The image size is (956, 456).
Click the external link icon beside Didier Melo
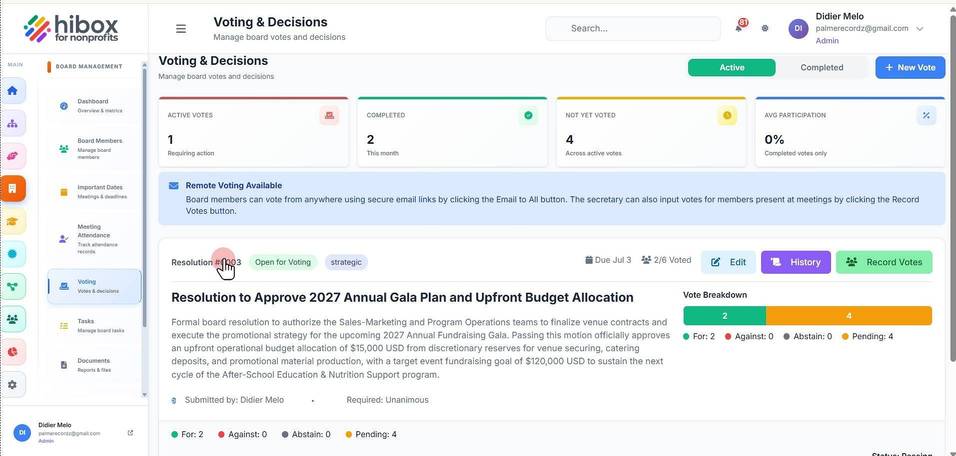(130, 433)
